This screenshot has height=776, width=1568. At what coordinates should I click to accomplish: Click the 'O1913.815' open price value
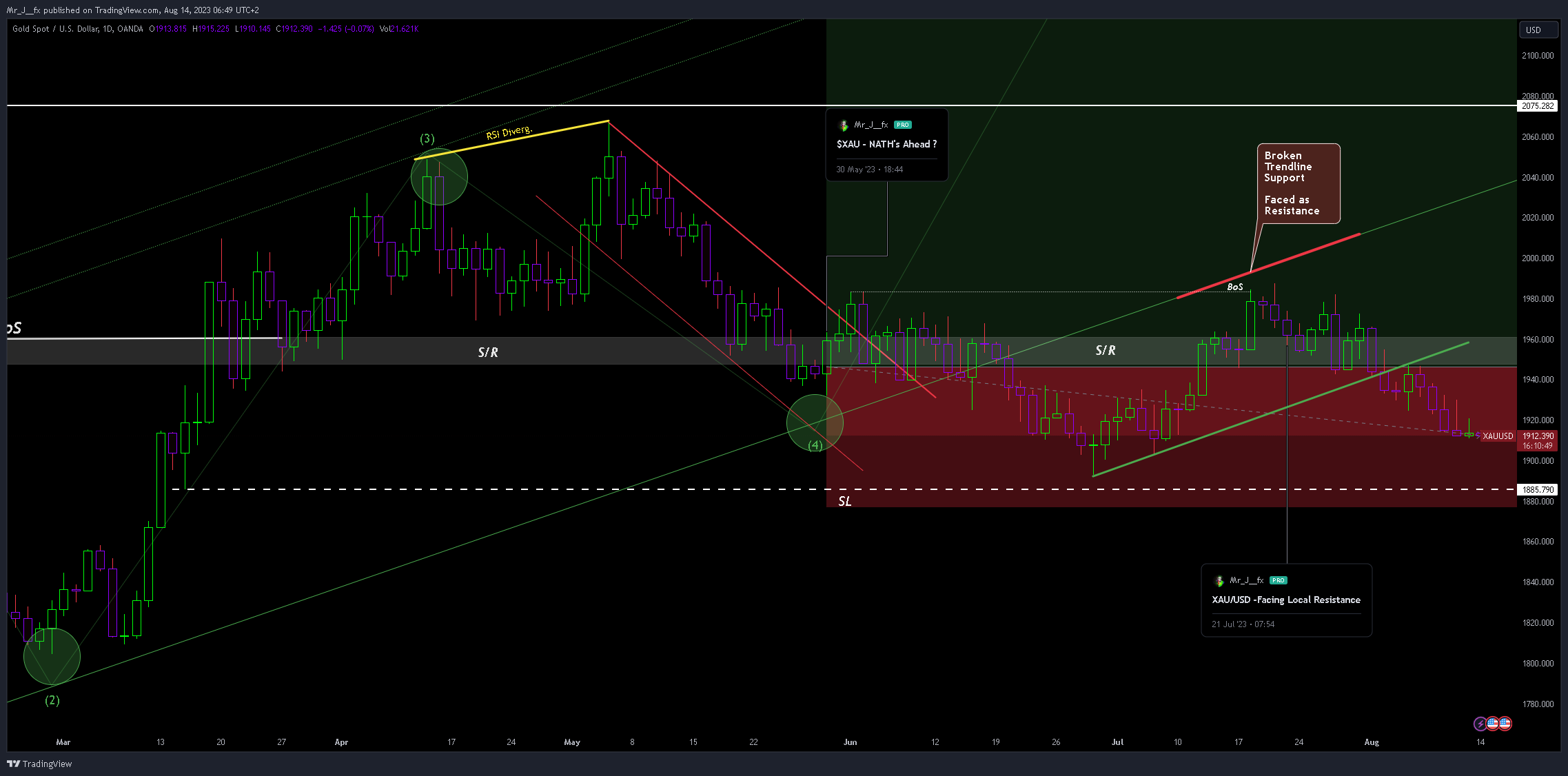click(168, 29)
